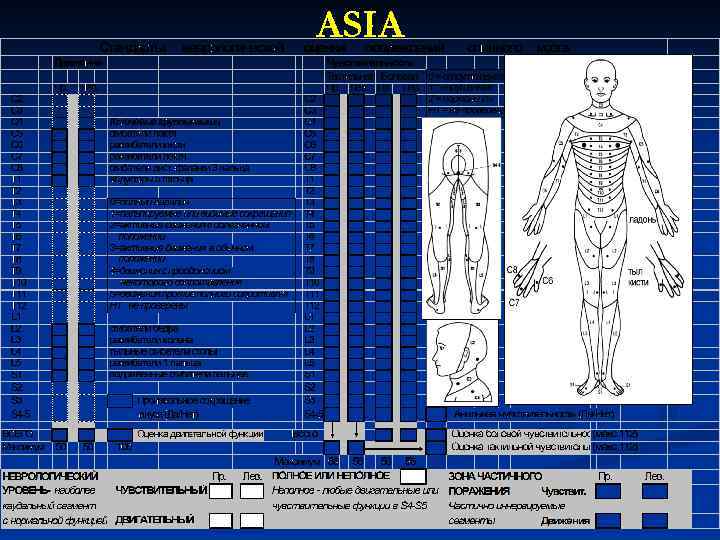Click the ЧУВСТВИТЕЛЬНЫЙ right (Пр.) level box

click(x=220, y=491)
